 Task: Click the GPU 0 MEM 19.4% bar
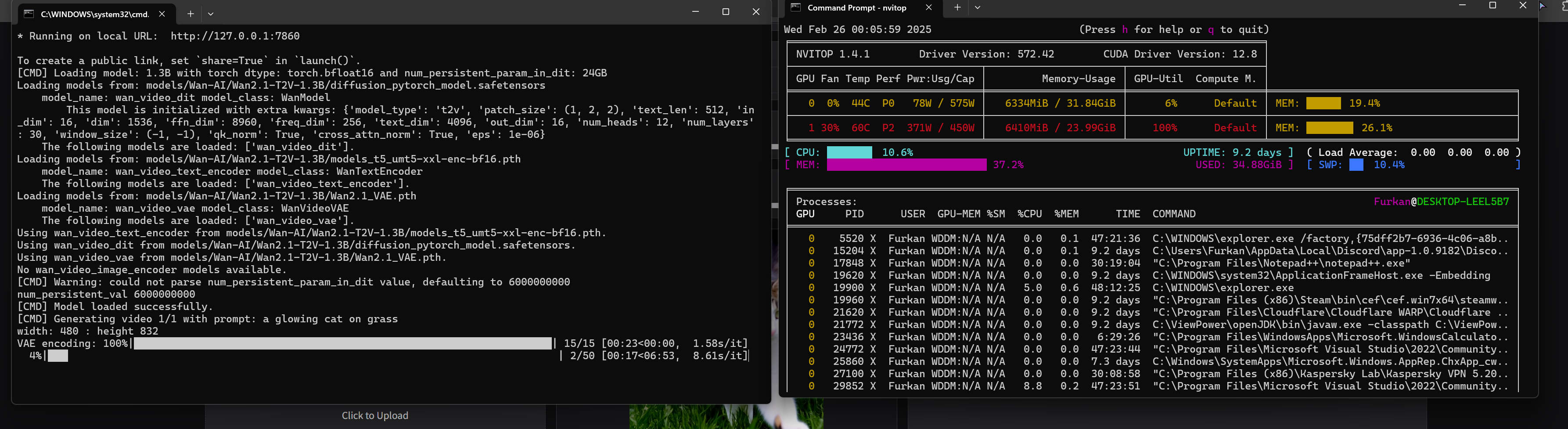pyautogui.click(x=1323, y=104)
